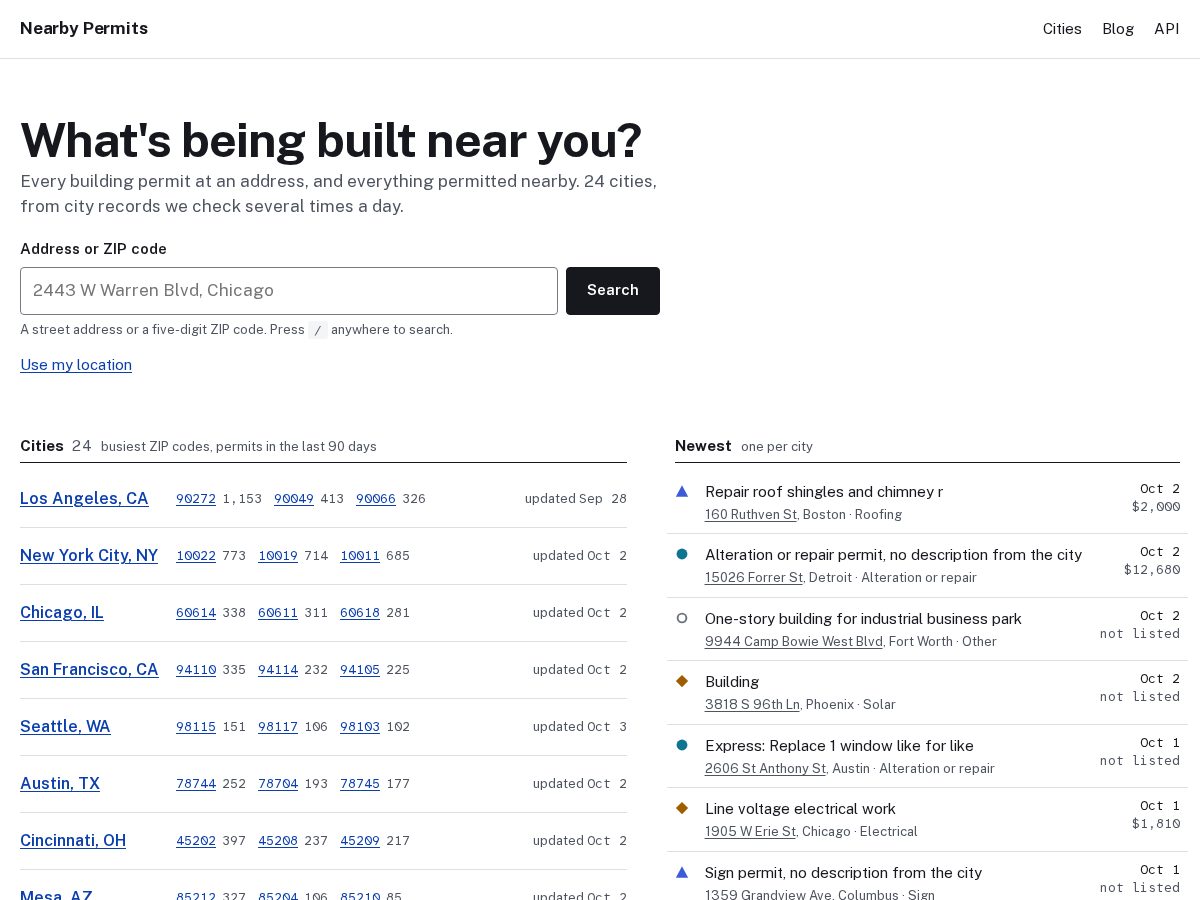1200x900 pixels.
Task: Open the San Francisco, CA city page
Action: coord(89,669)
